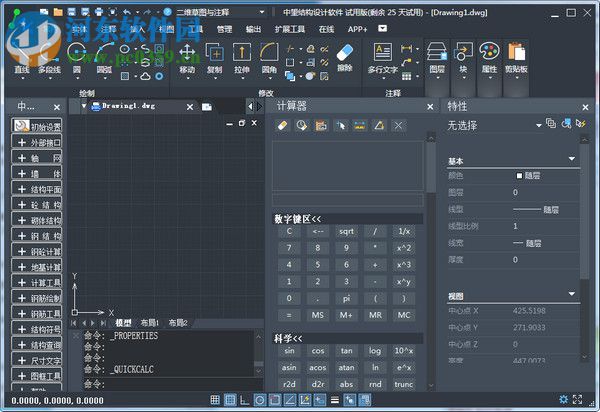
Task: Expand the 外部接口 item in left panel
Action: [37, 142]
